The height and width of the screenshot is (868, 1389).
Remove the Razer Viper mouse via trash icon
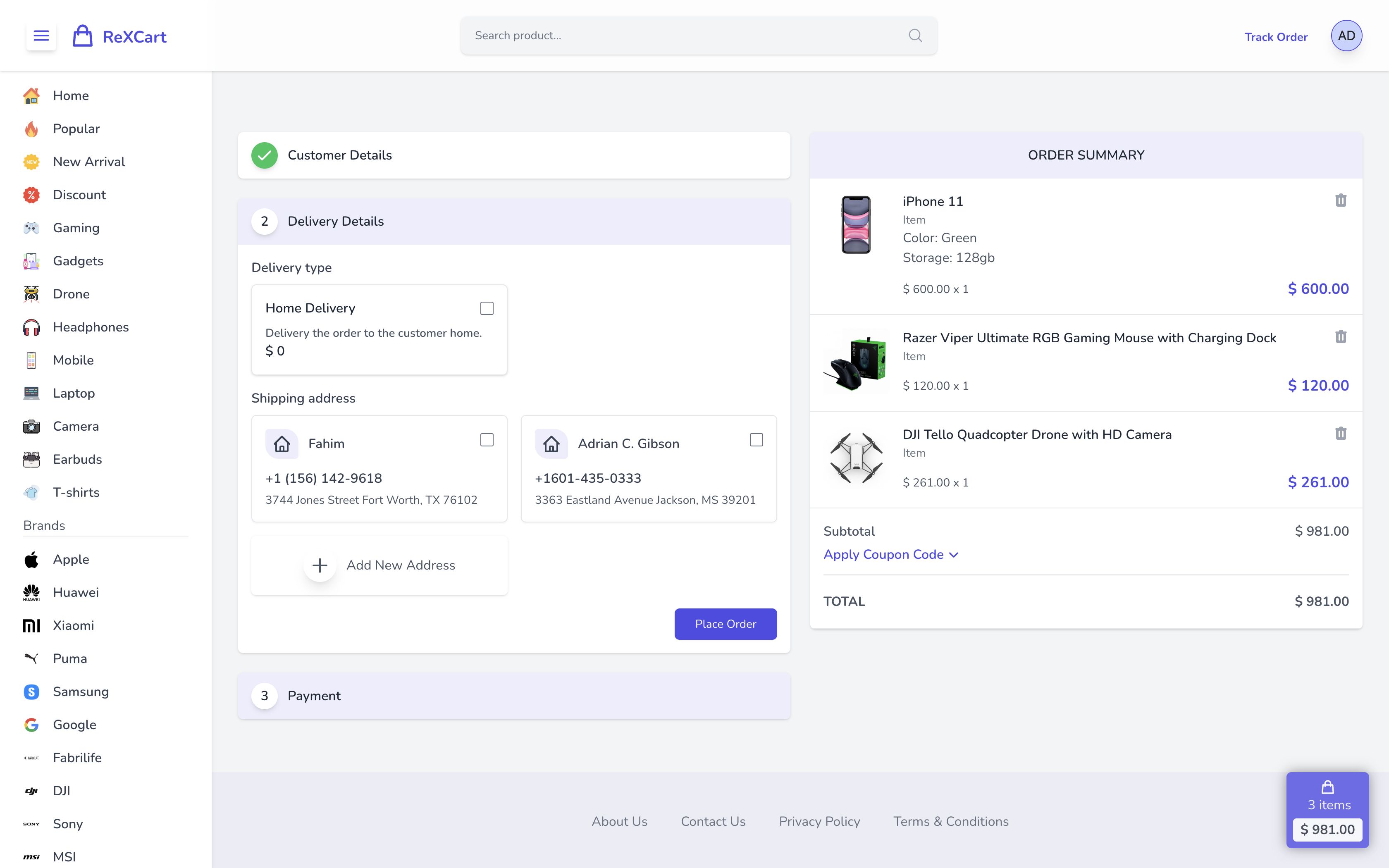click(x=1341, y=337)
